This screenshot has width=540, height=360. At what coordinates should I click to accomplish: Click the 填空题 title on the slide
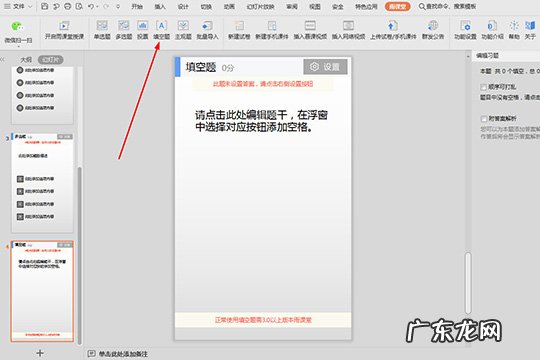(x=201, y=67)
